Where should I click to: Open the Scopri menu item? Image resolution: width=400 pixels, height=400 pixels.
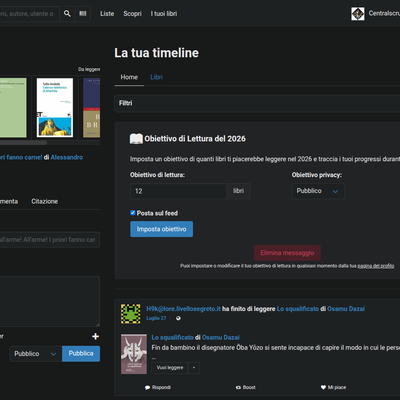(132, 14)
